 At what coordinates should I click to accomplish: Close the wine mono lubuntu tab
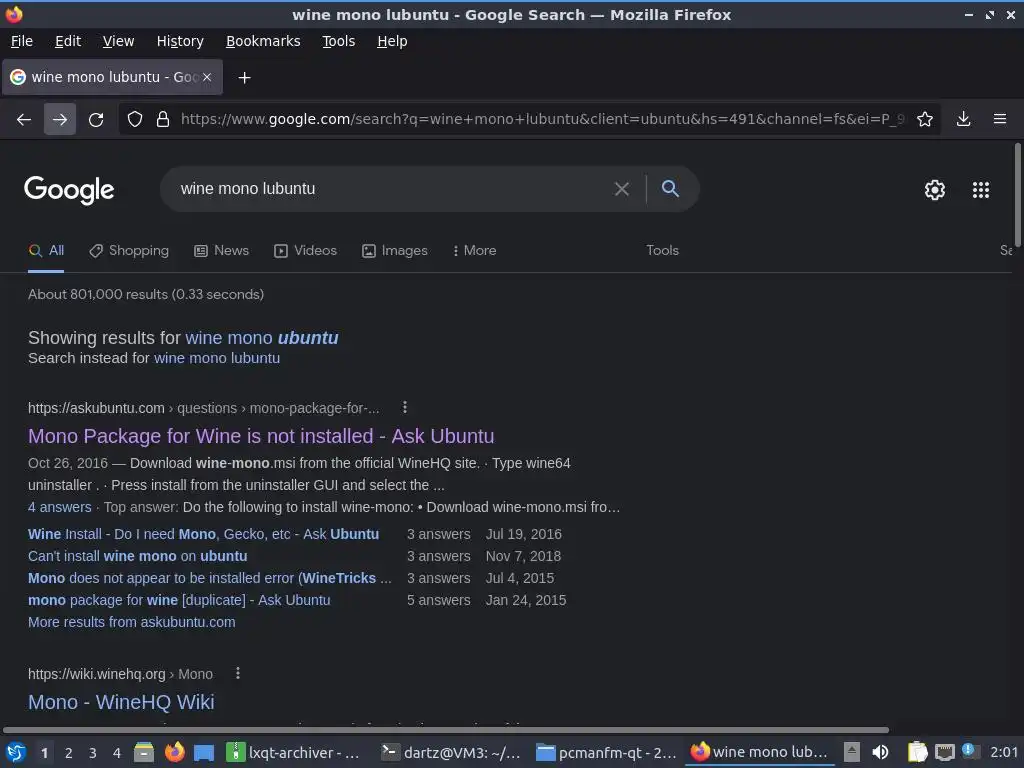click(x=207, y=77)
